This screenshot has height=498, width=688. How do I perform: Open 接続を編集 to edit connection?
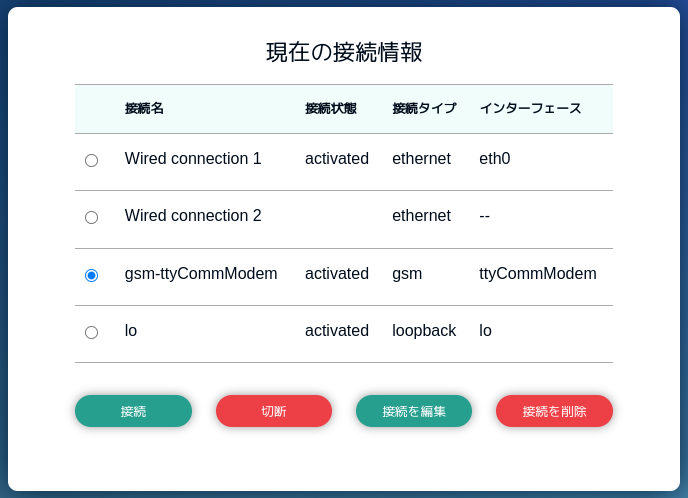pyautogui.click(x=414, y=411)
